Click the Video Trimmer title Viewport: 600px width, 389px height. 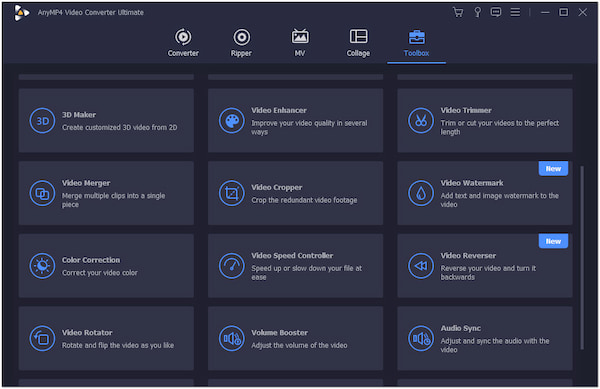pyautogui.click(x=466, y=110)
